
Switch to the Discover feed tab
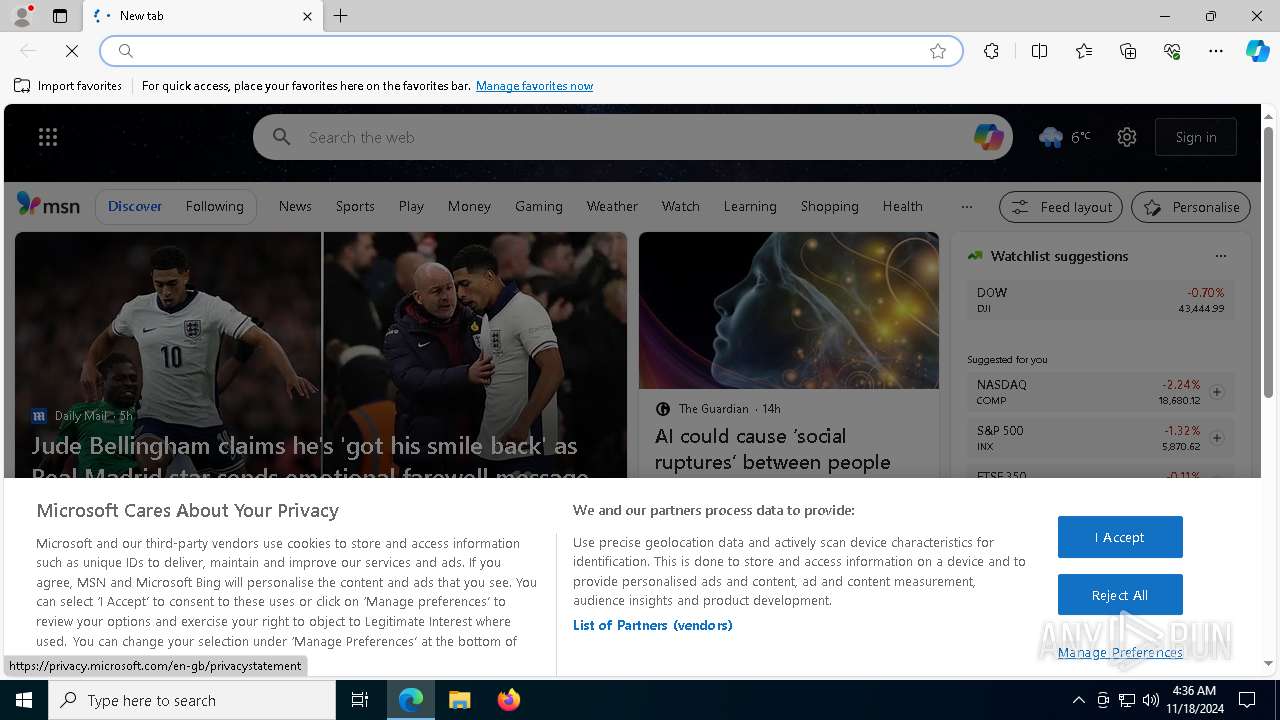click(135, 206)
